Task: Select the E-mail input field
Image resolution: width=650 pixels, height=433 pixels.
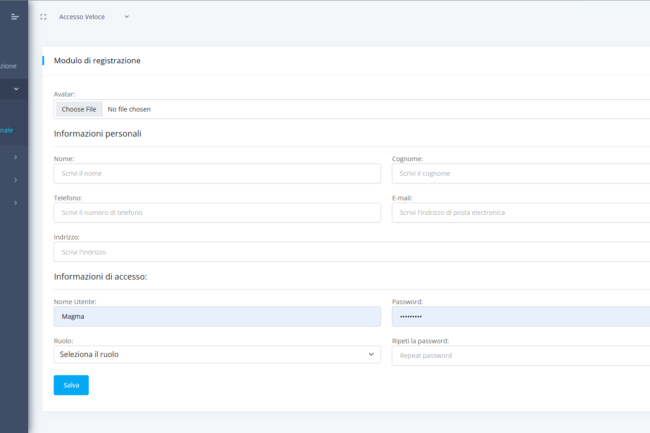Action: tap(520, 213)
